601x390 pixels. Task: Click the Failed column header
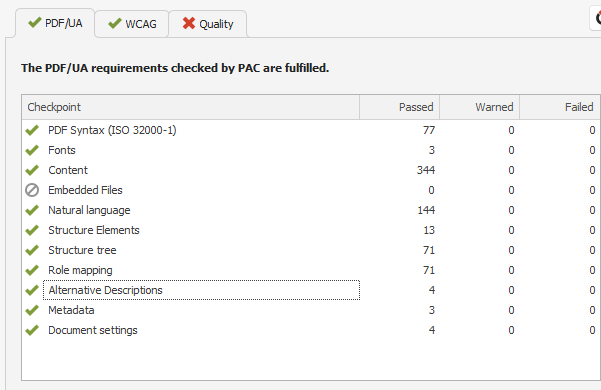coord(560,107)
